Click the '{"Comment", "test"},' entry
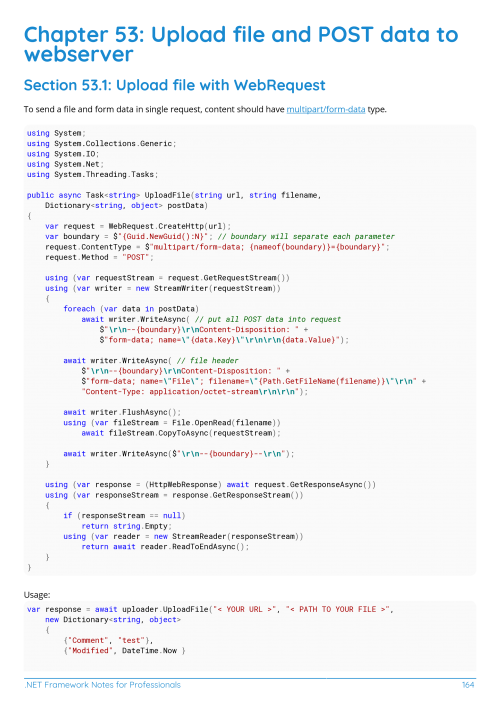This screenshot has height=707, width=500. 108,640
